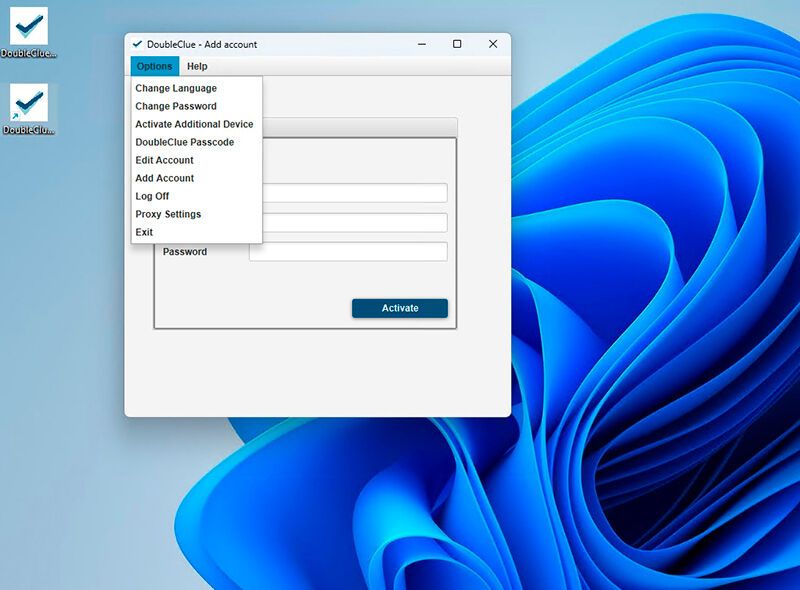Close the DoubleClue Add account window
800x590 pixels.
pyautogui.click(x=493, y=44)
